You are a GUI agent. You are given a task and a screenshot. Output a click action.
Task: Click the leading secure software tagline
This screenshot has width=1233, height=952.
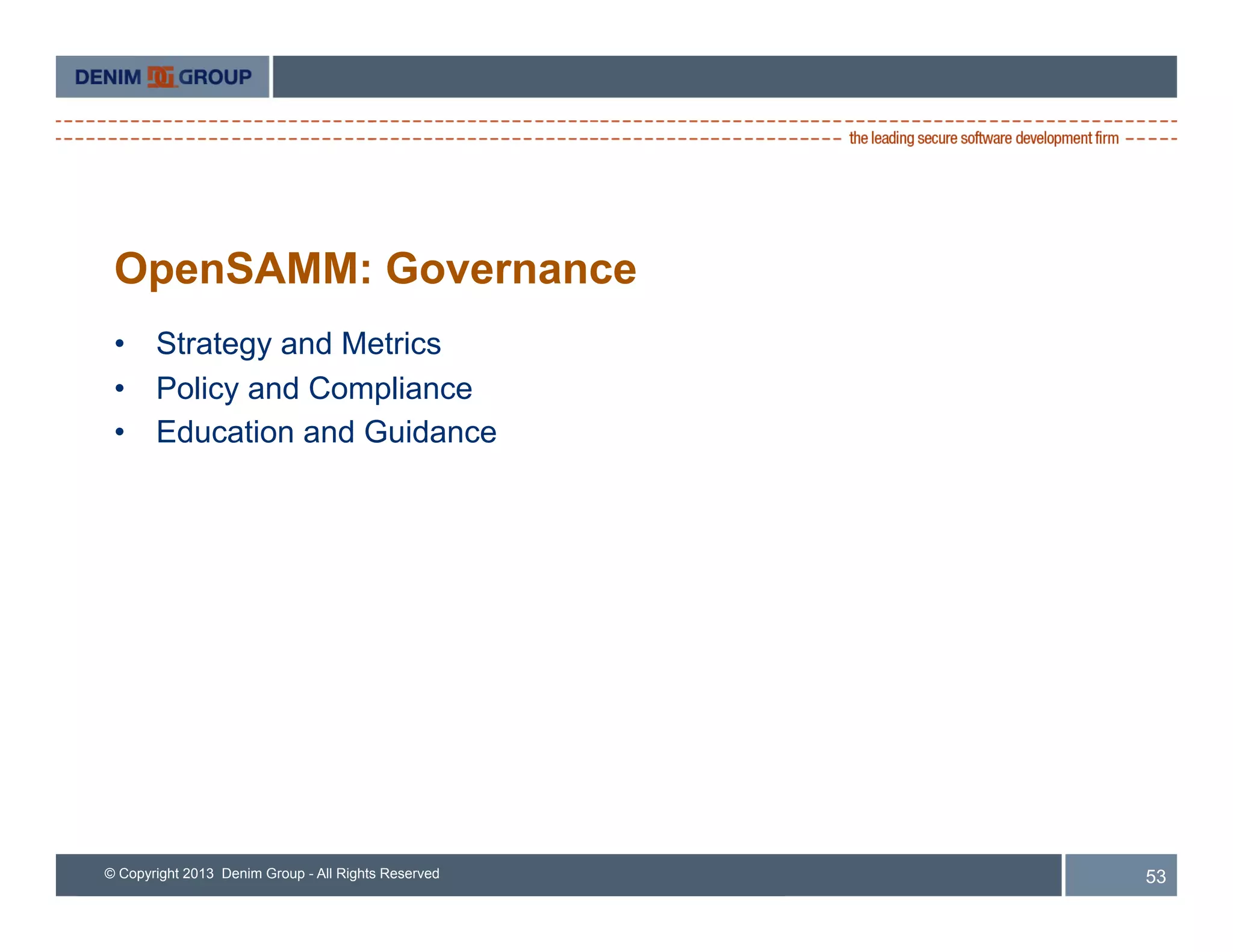[x=983, y=138]
